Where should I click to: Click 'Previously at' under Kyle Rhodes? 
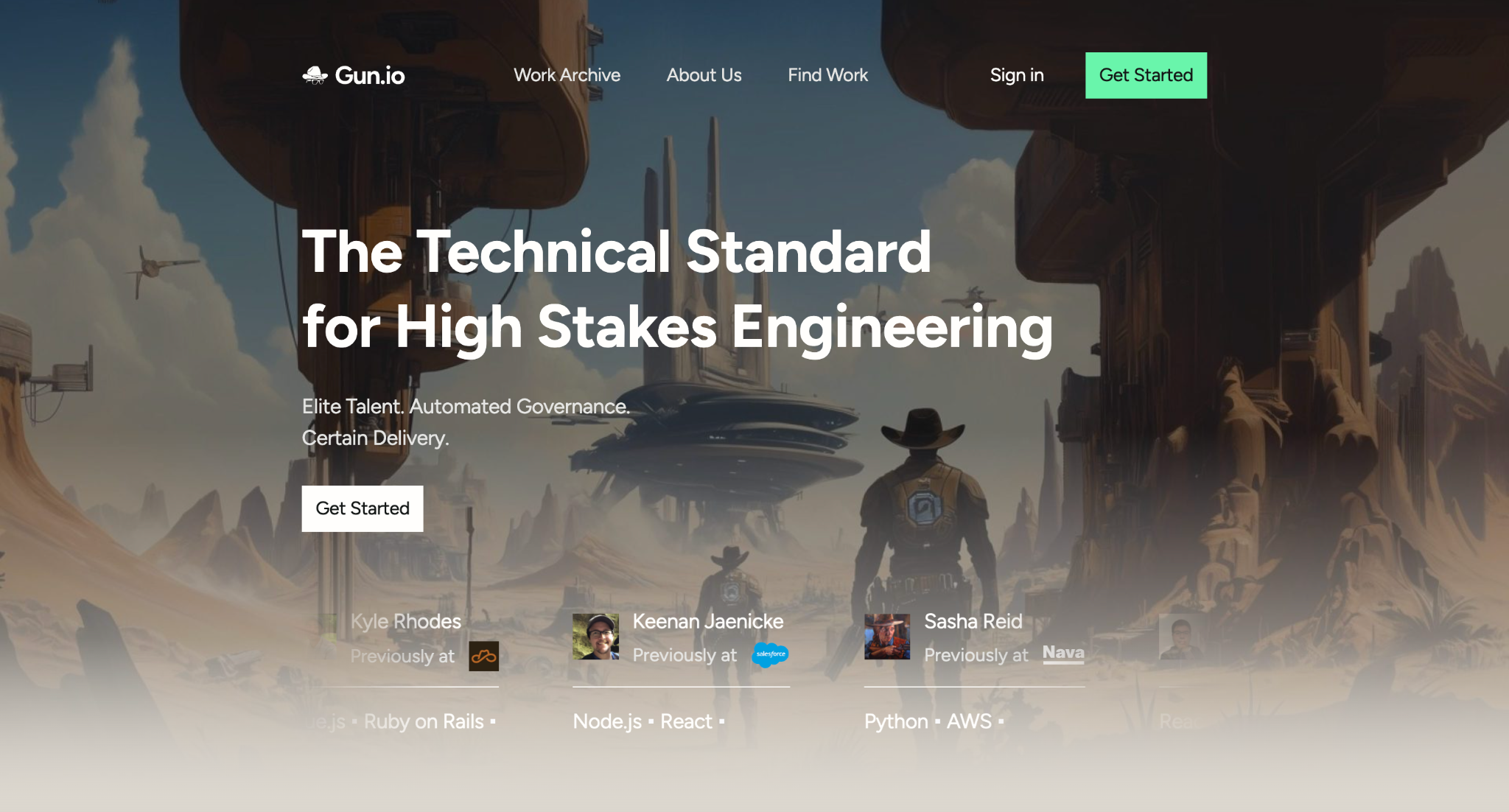(402, 656)
